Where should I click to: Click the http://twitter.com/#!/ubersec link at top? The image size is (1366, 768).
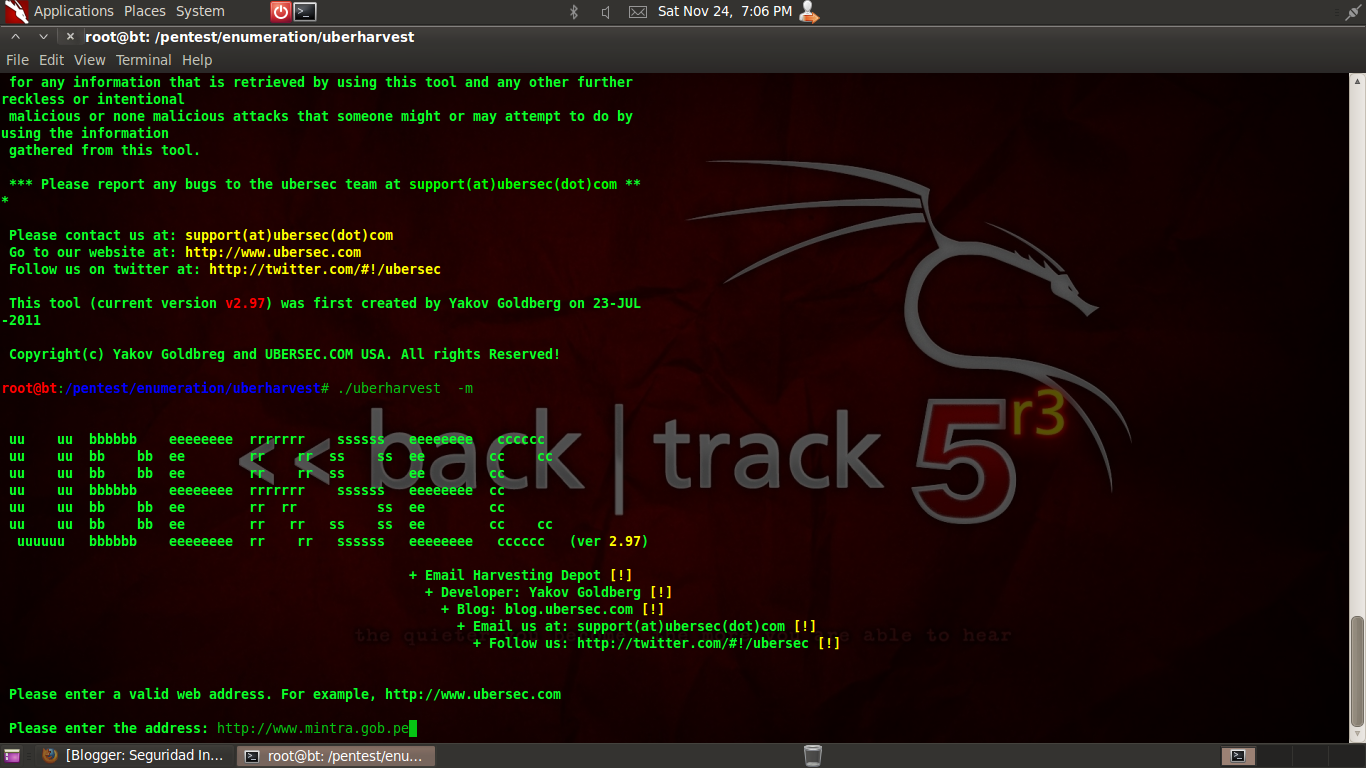[x=325, y=269]
